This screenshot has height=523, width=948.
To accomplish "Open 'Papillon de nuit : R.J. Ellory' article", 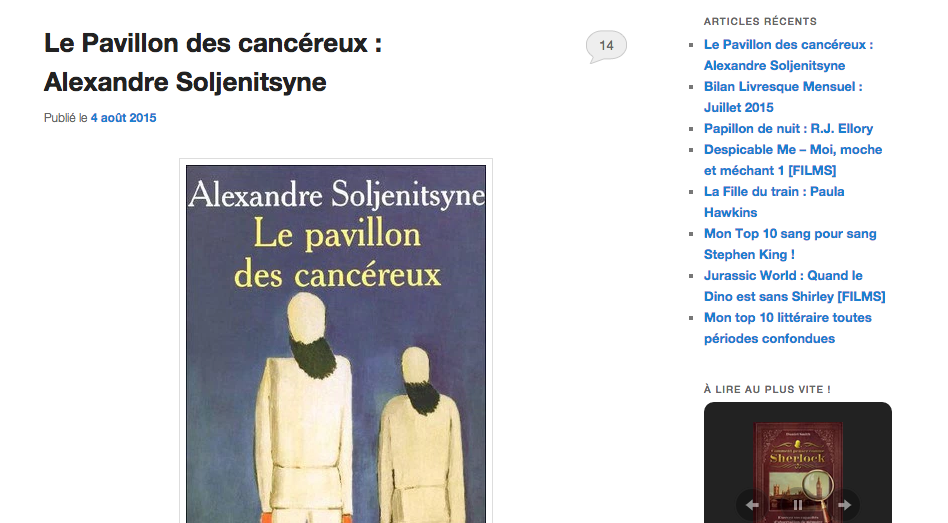I will [788, 128].
